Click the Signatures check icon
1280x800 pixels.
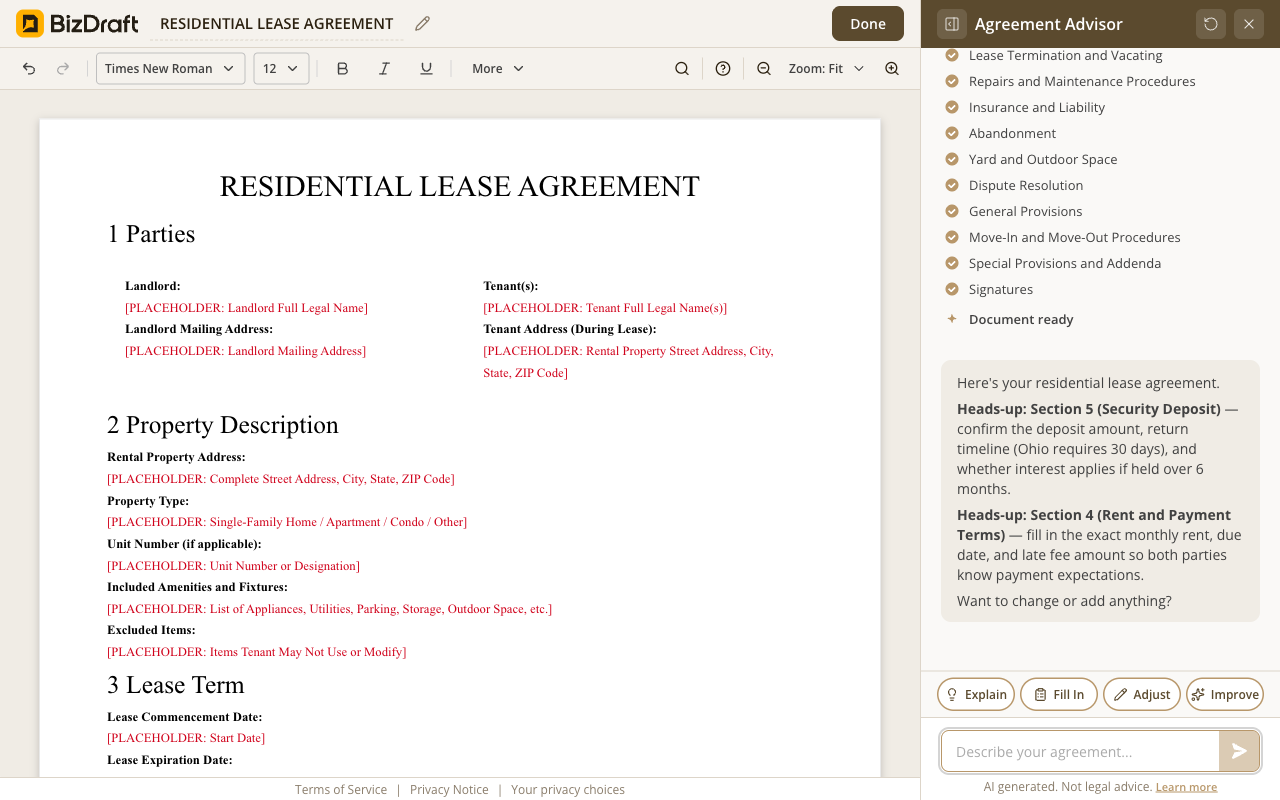tap(952, 289)
